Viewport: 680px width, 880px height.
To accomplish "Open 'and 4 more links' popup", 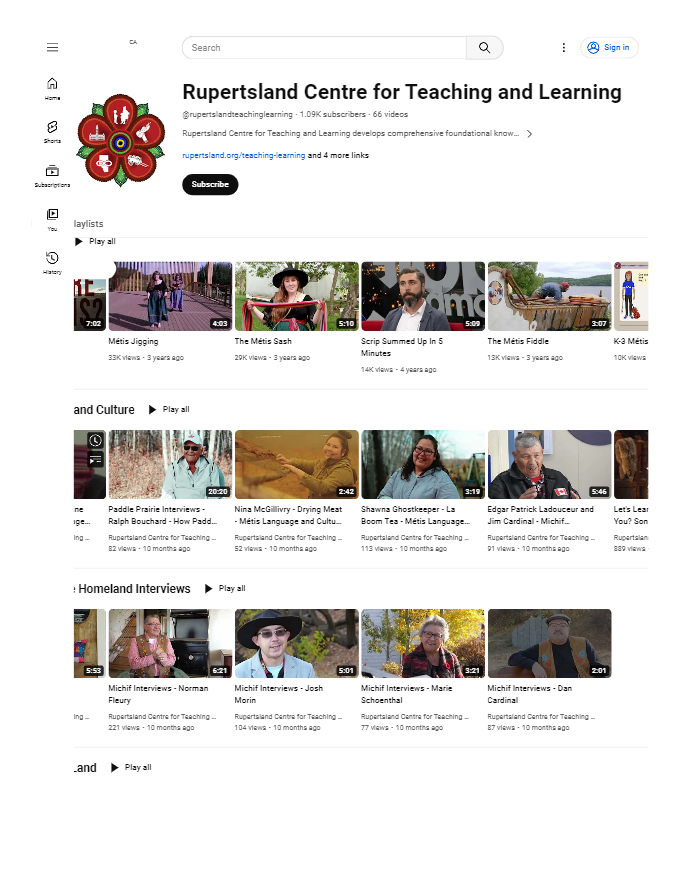I will (338, 155).
